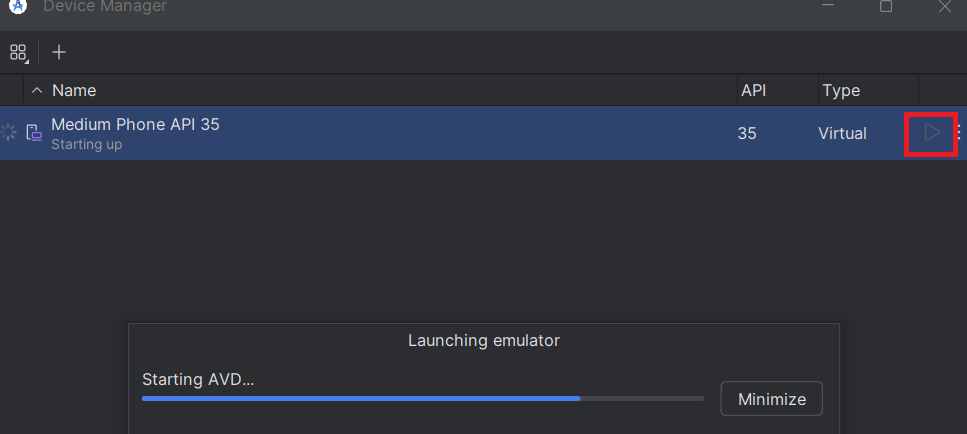This screenshot has width=967, height=434.
Task: Click the API level 35 cell
Action: [x=747, y=133]
